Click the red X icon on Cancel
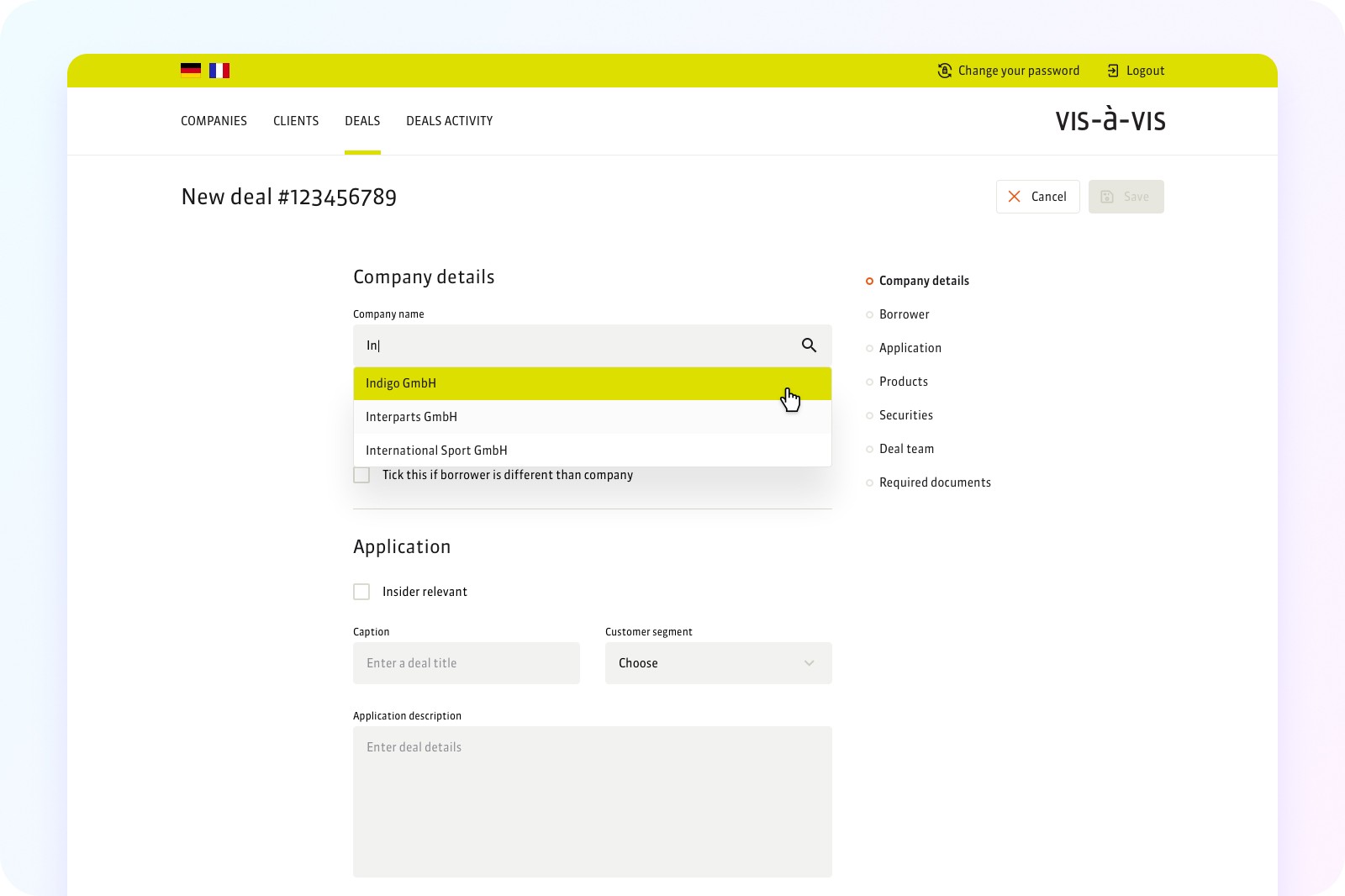This screenshot has width=1345, height=896. pos(1015,197)
